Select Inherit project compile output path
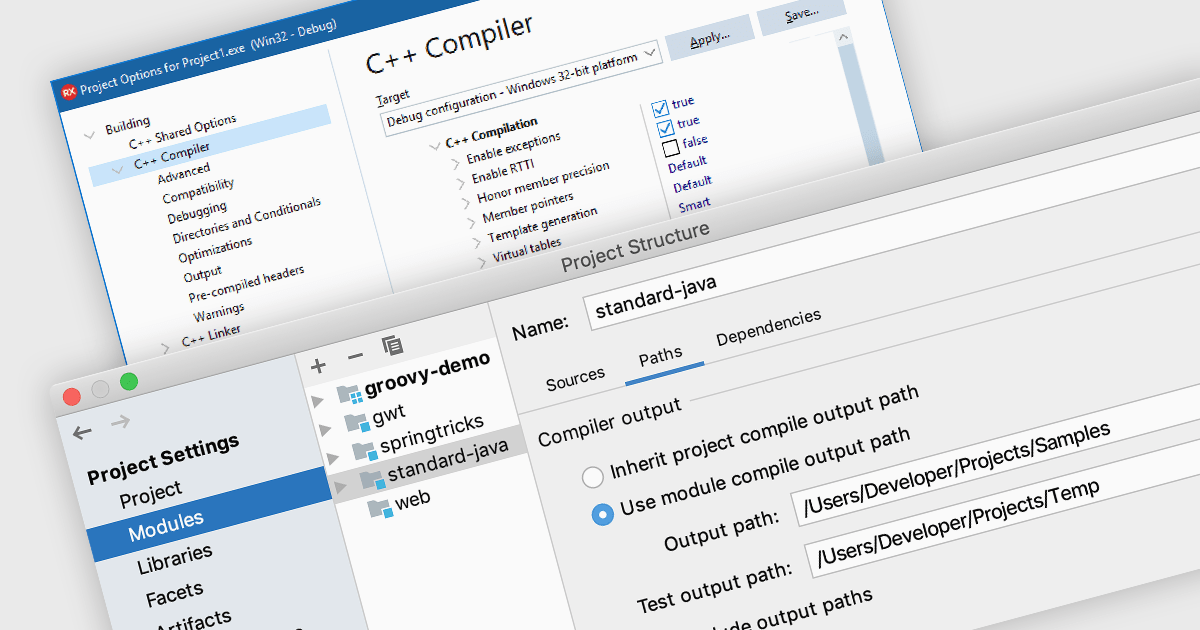Image resolution: width=1200 pixels, height=630 pixels. 592,475
